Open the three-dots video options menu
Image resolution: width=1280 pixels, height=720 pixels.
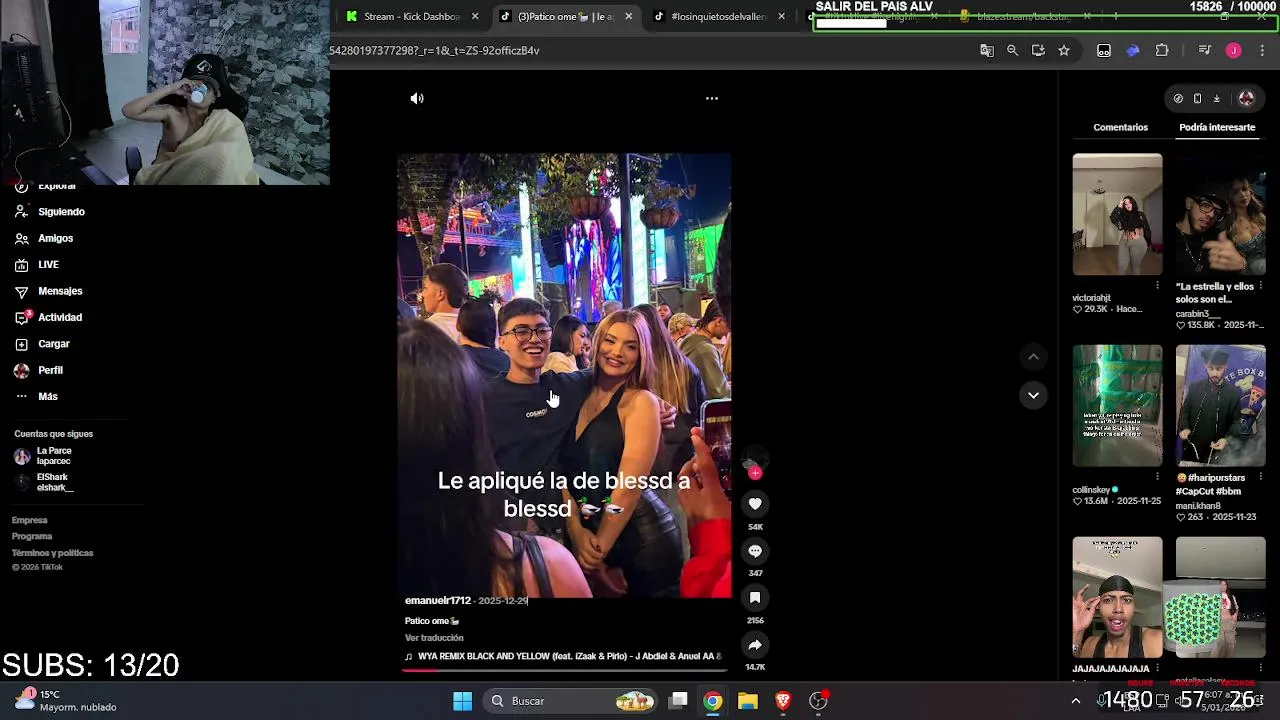[x=712, y=98]
